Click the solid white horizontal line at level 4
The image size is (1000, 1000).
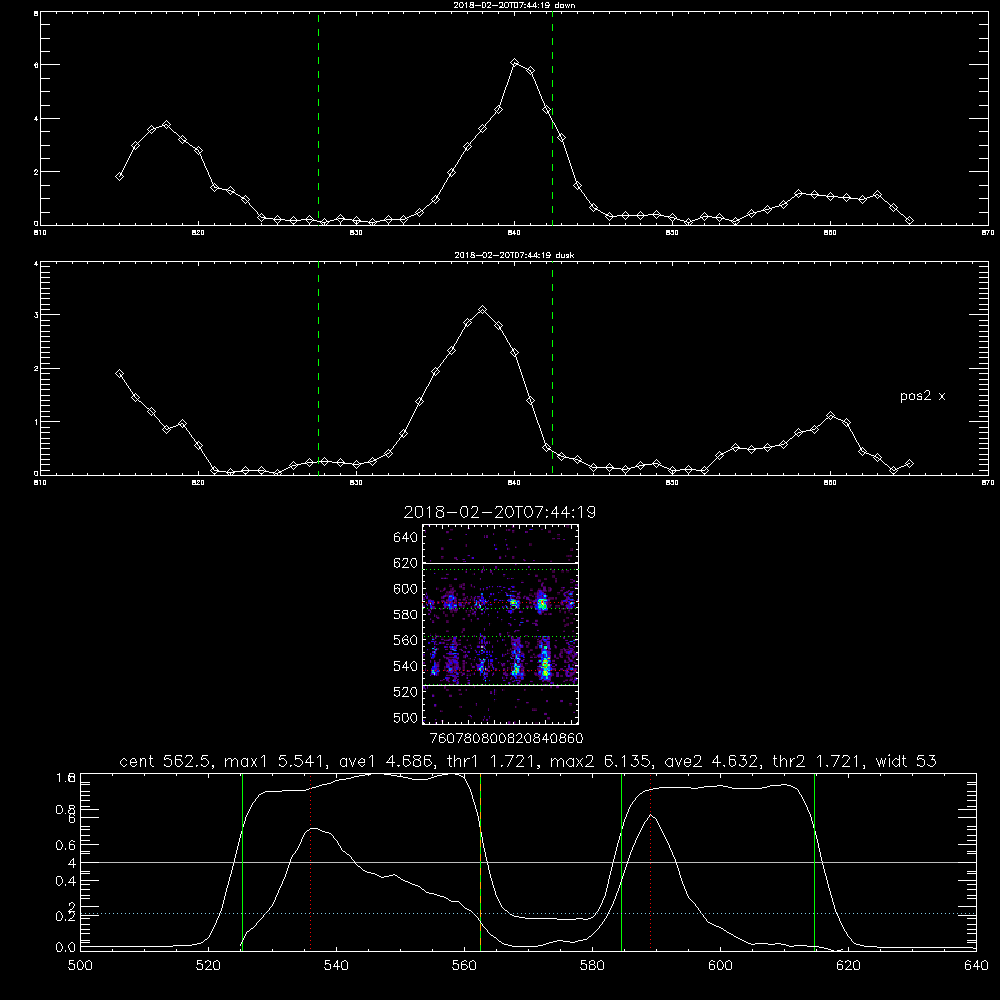(528, 862)
